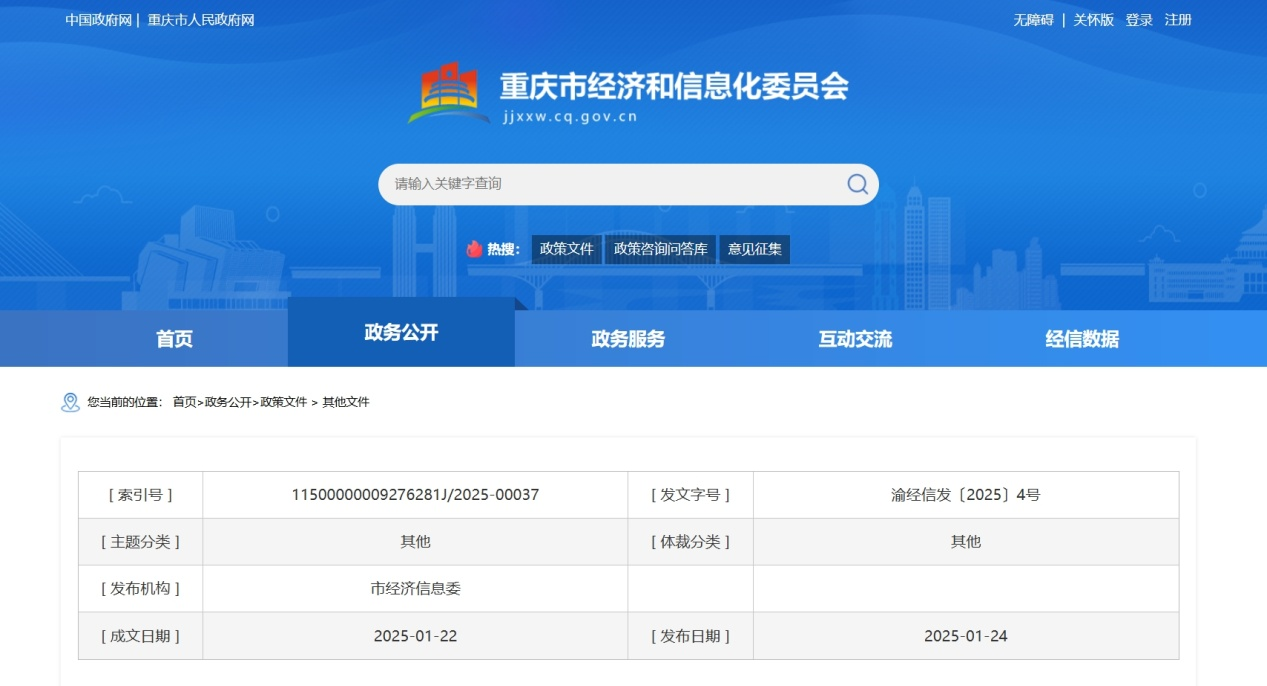This screenshot has width=1267, height=686.
Task: Click the [ 成文日期 ] label cell
Action: pos(141,636)
